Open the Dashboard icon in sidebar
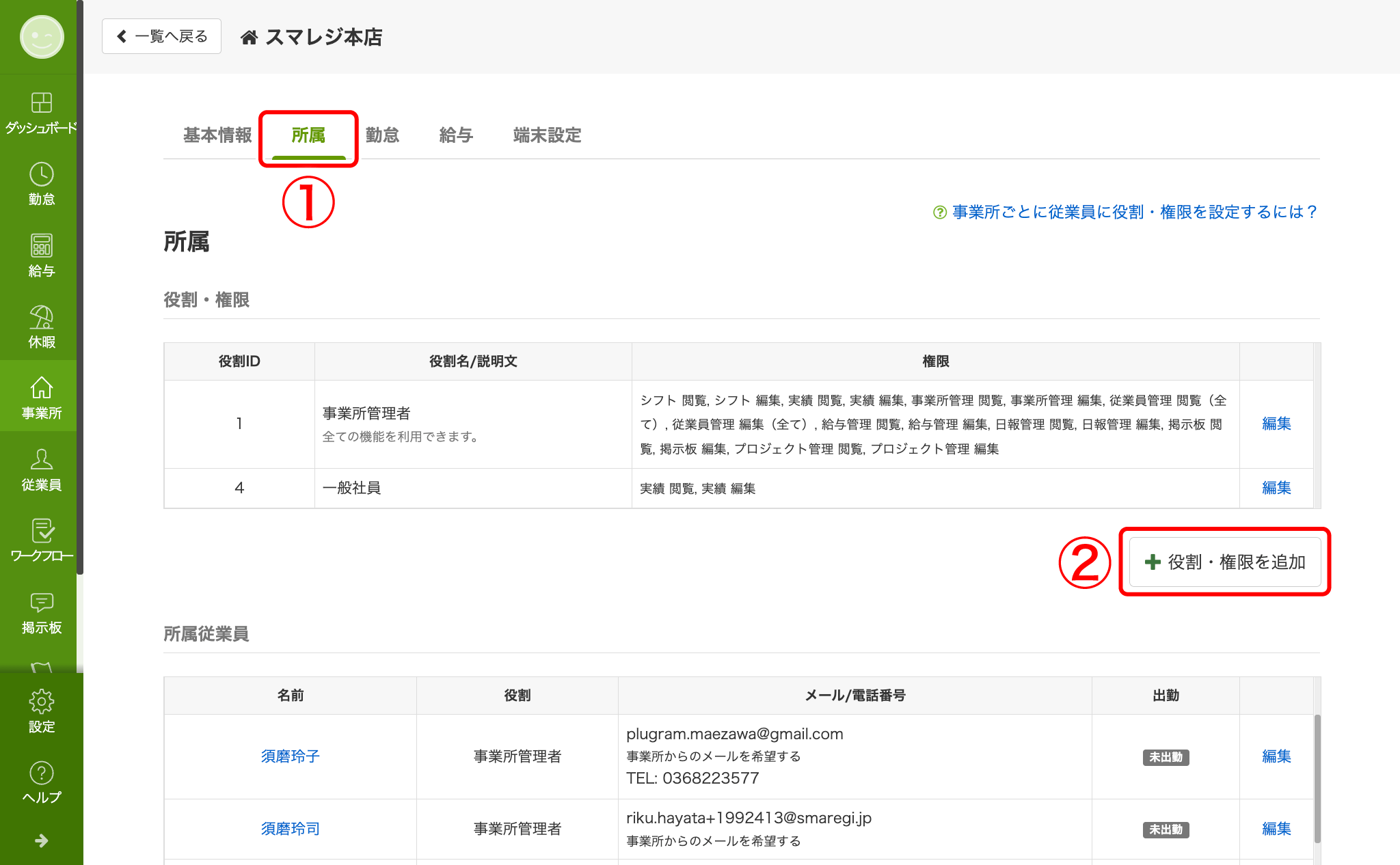 coord(41,103)
